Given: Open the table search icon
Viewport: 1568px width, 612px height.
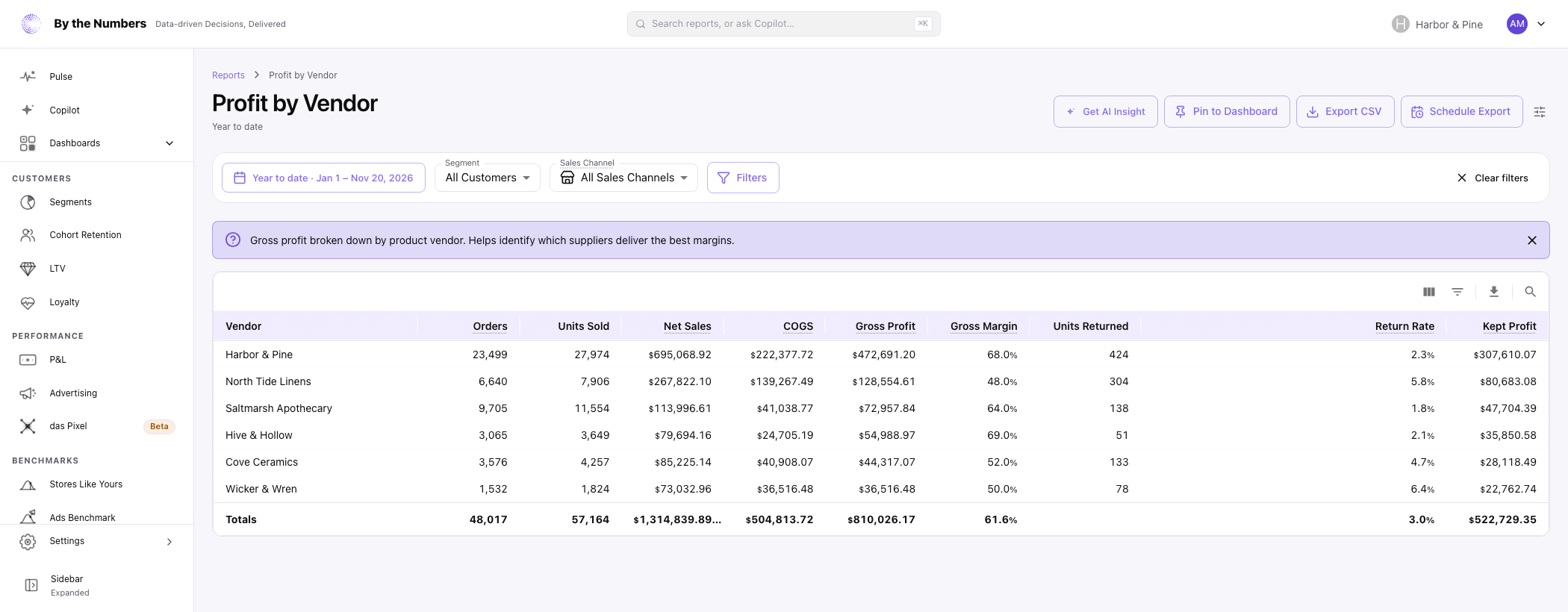Looking at the screenshot, I should pos(1530,292).
